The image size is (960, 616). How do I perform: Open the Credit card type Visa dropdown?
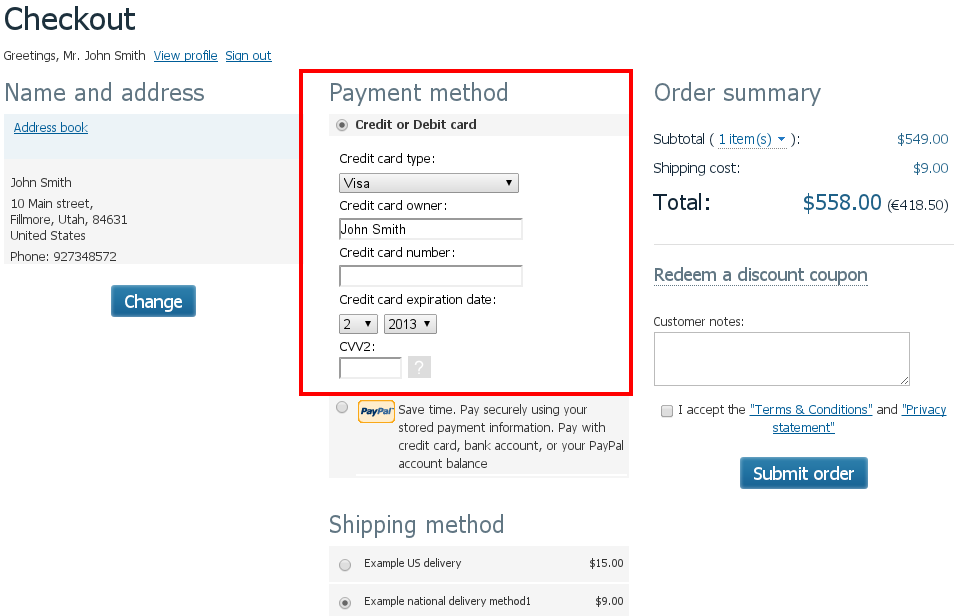(x=429, y=183)
